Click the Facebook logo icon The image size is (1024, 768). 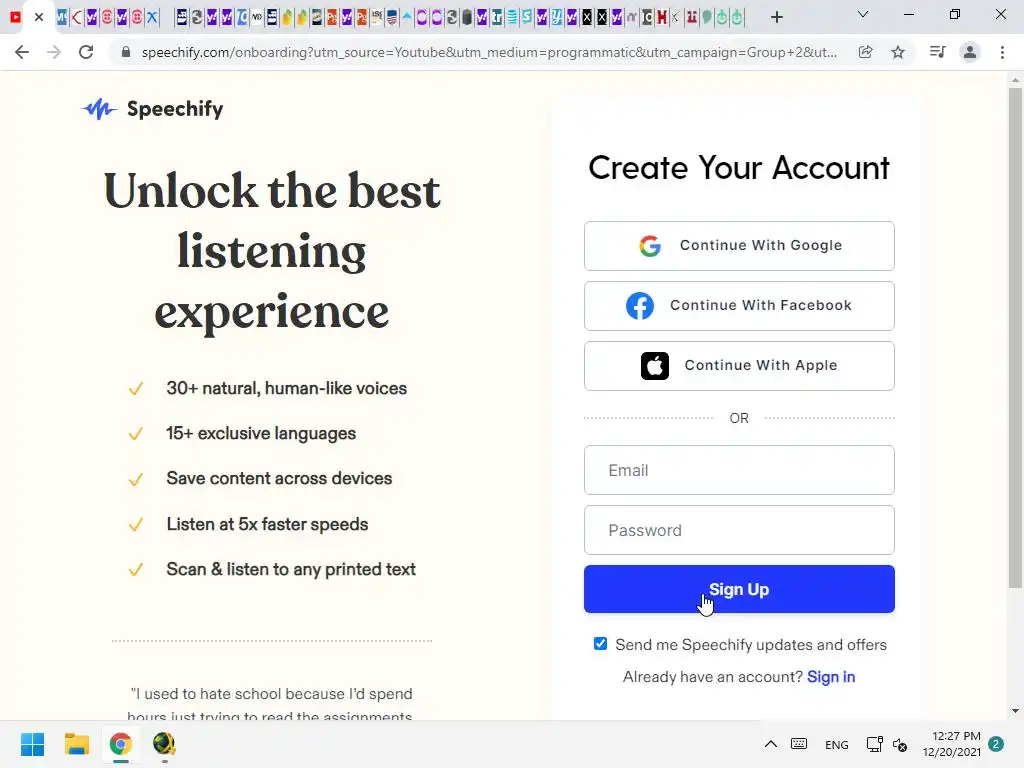click(x=640, y=306)
